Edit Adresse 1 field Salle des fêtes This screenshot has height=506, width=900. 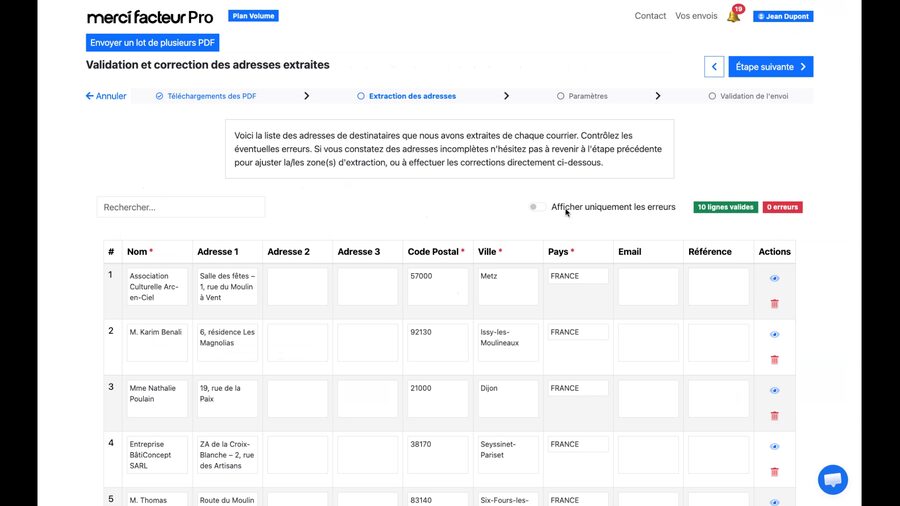[227, 286]
